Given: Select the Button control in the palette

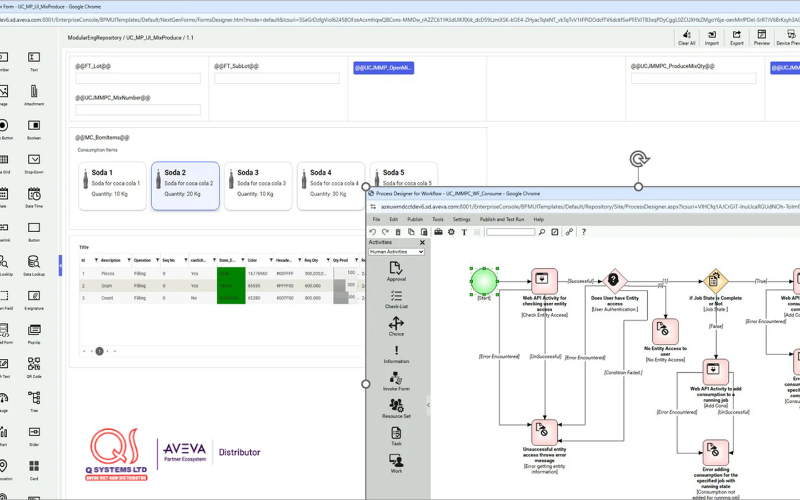Looking at the screenshot, I should point(34,231).
